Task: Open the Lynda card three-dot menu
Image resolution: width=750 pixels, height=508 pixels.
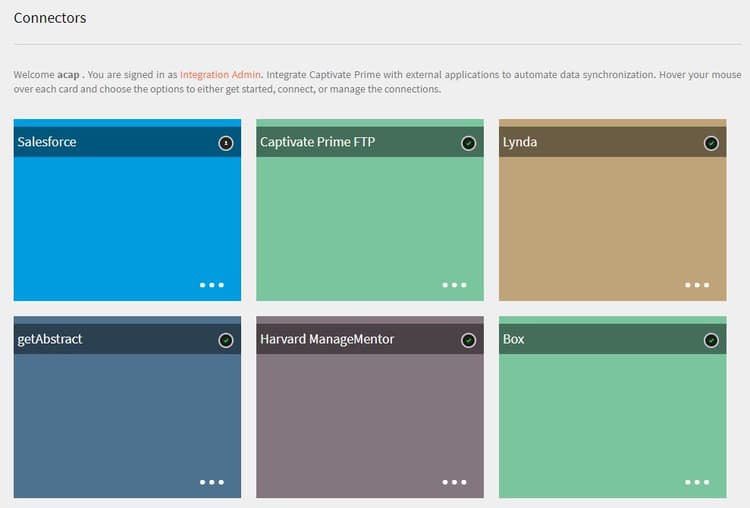Action: [x=697, y=285]
